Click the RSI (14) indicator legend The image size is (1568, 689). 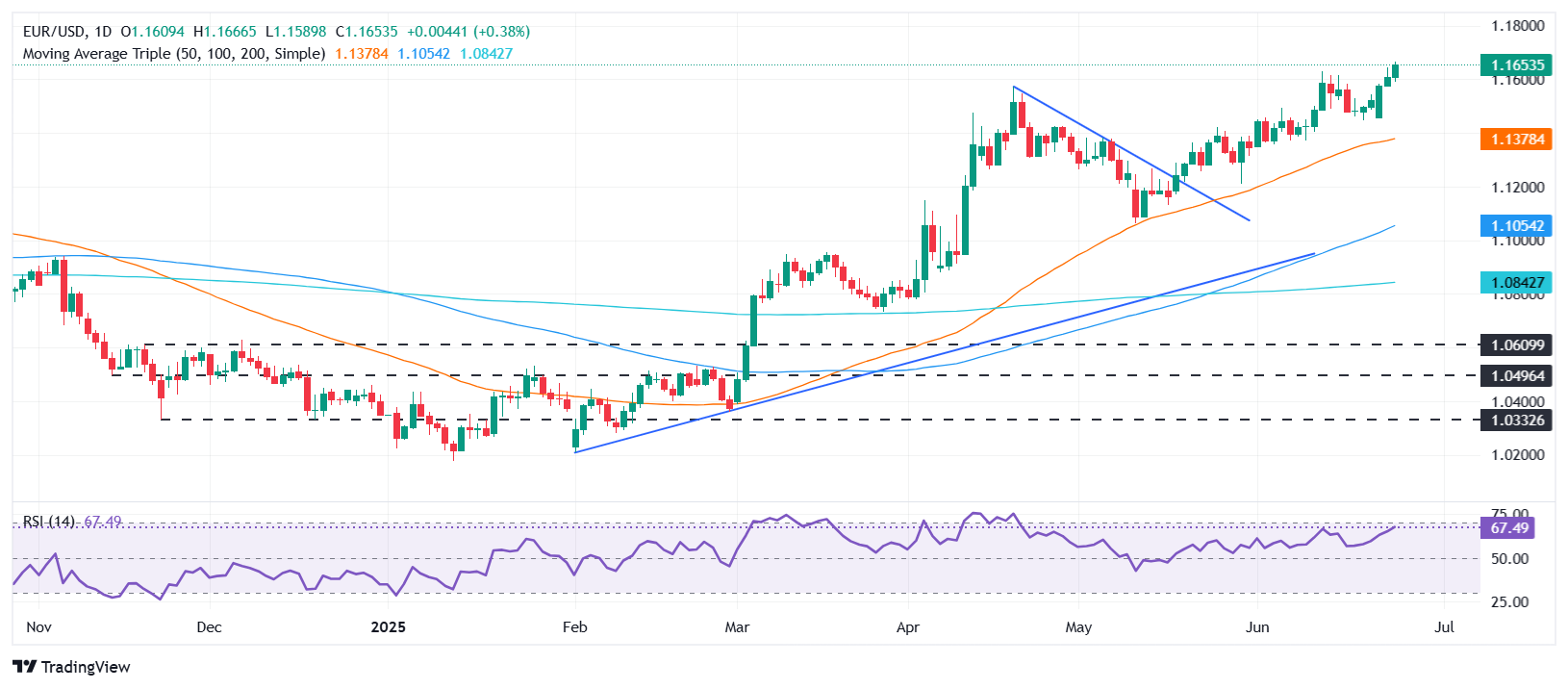[49, 522]
